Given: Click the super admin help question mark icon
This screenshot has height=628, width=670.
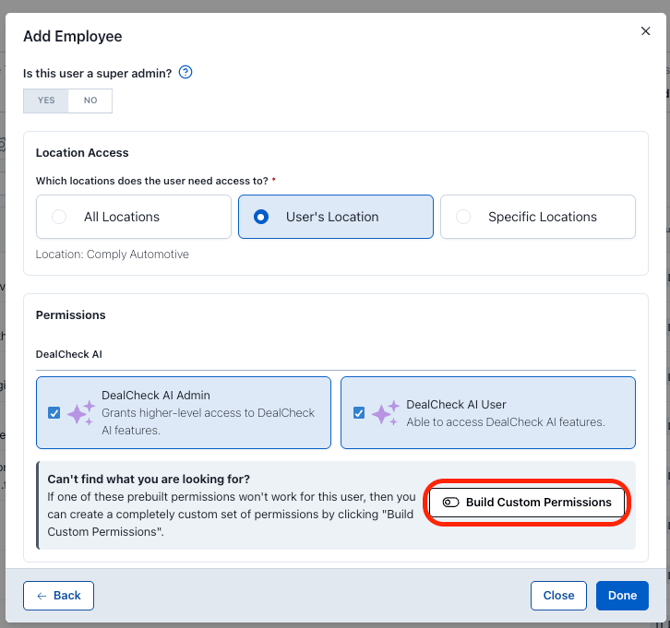Looking at the screenshot, I should pyautogui.click(x=184, y=73).
